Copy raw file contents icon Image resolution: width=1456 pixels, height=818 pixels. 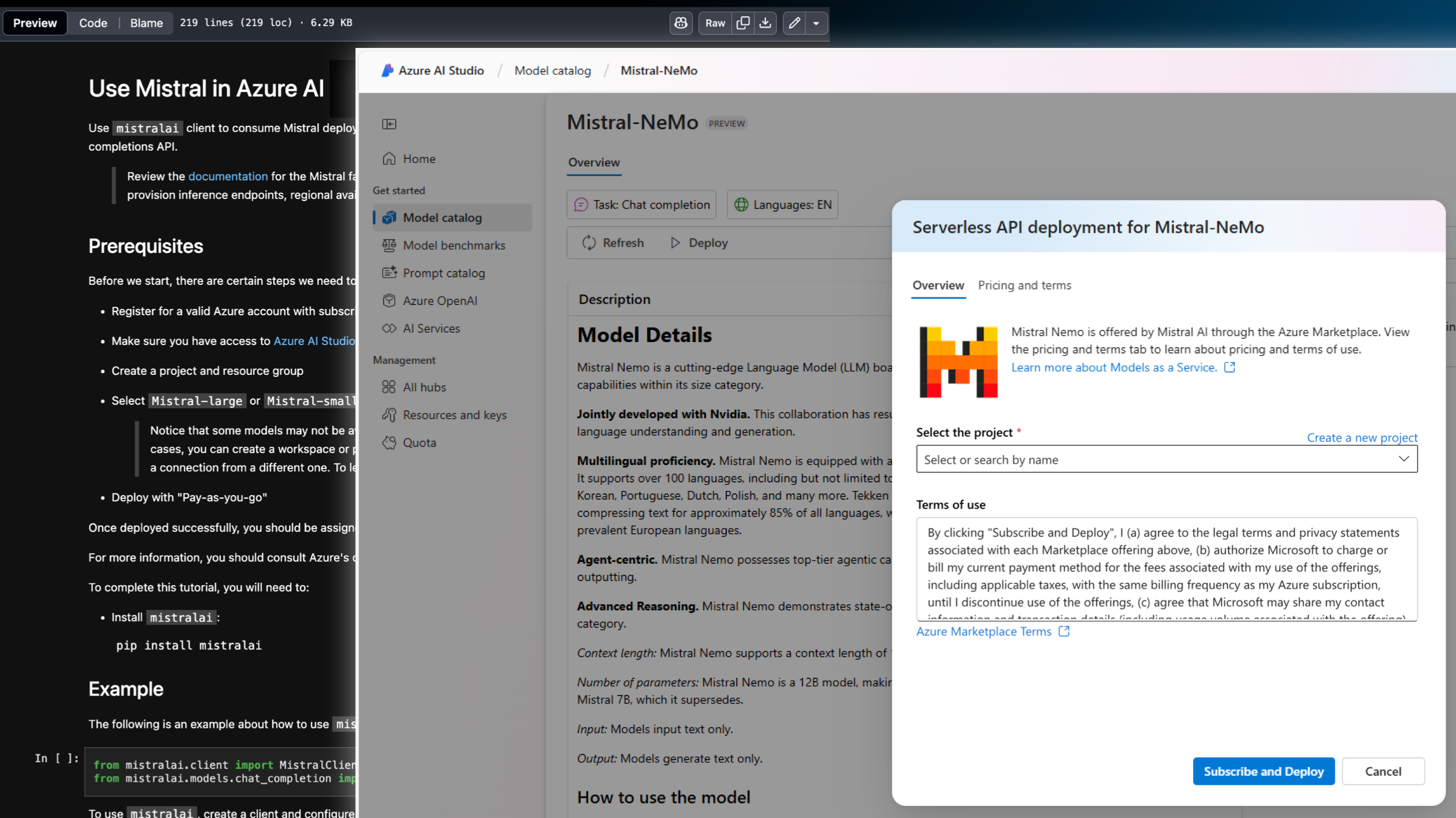743,23
